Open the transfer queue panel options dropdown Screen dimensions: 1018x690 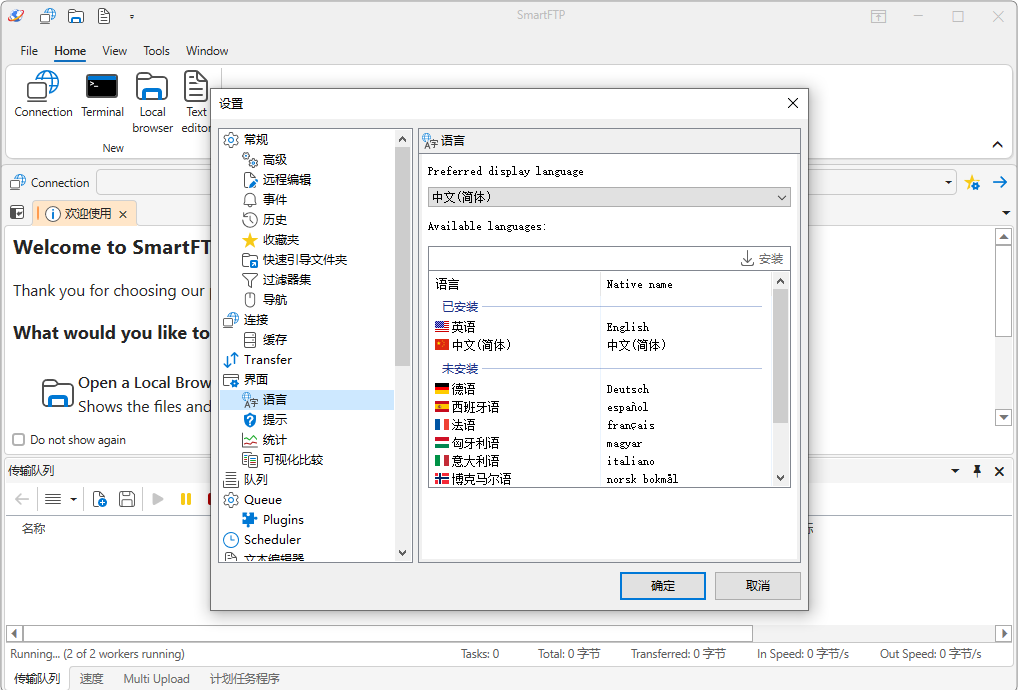(955, 471)
